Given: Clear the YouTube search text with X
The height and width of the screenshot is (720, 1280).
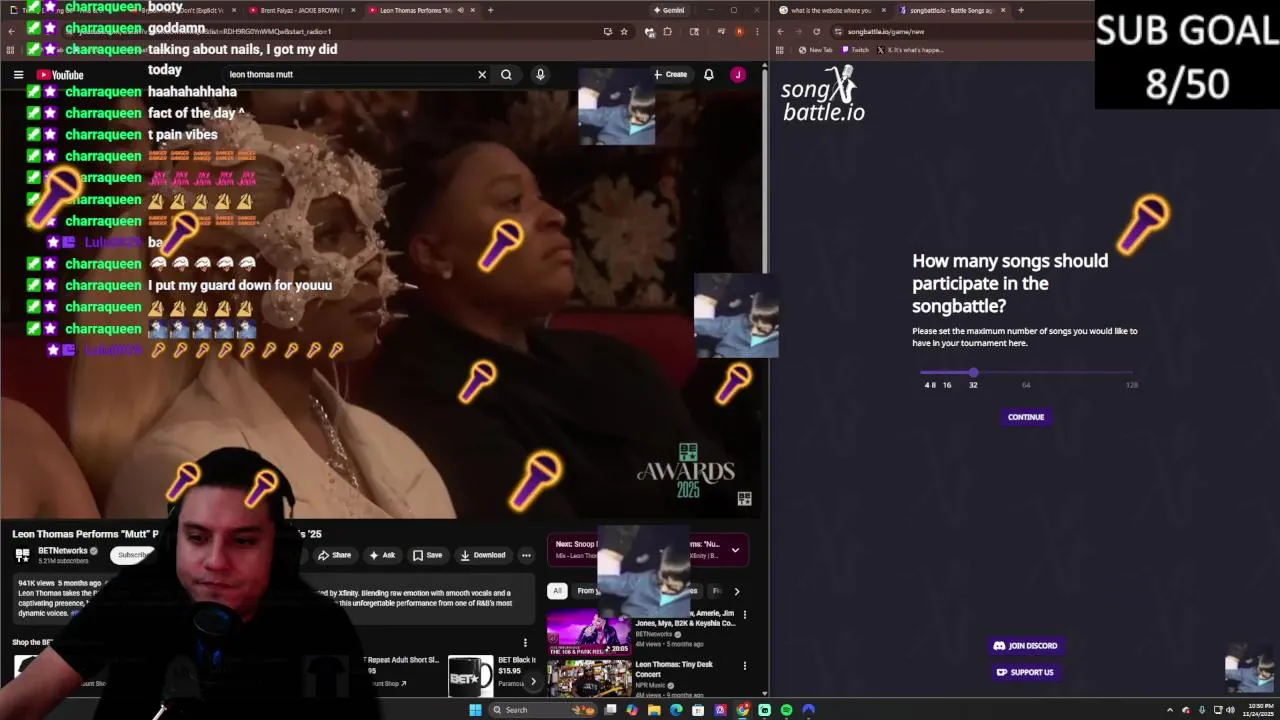Looking at the screenshot, I should [x=482, y=74].
